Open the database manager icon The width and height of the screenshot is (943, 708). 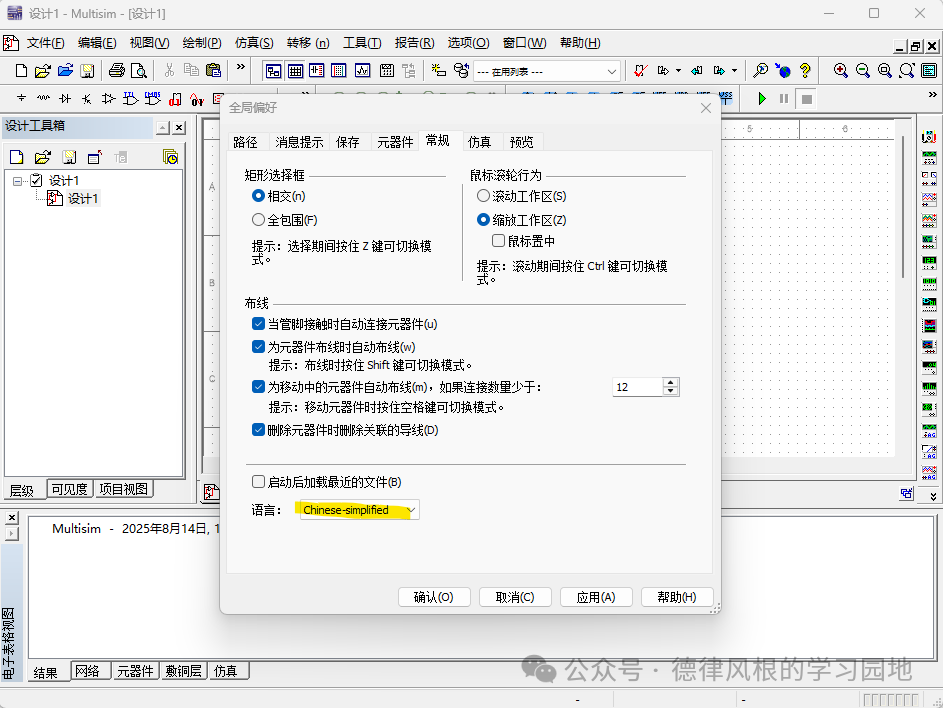pyautogui.click(x=461, y=71)
